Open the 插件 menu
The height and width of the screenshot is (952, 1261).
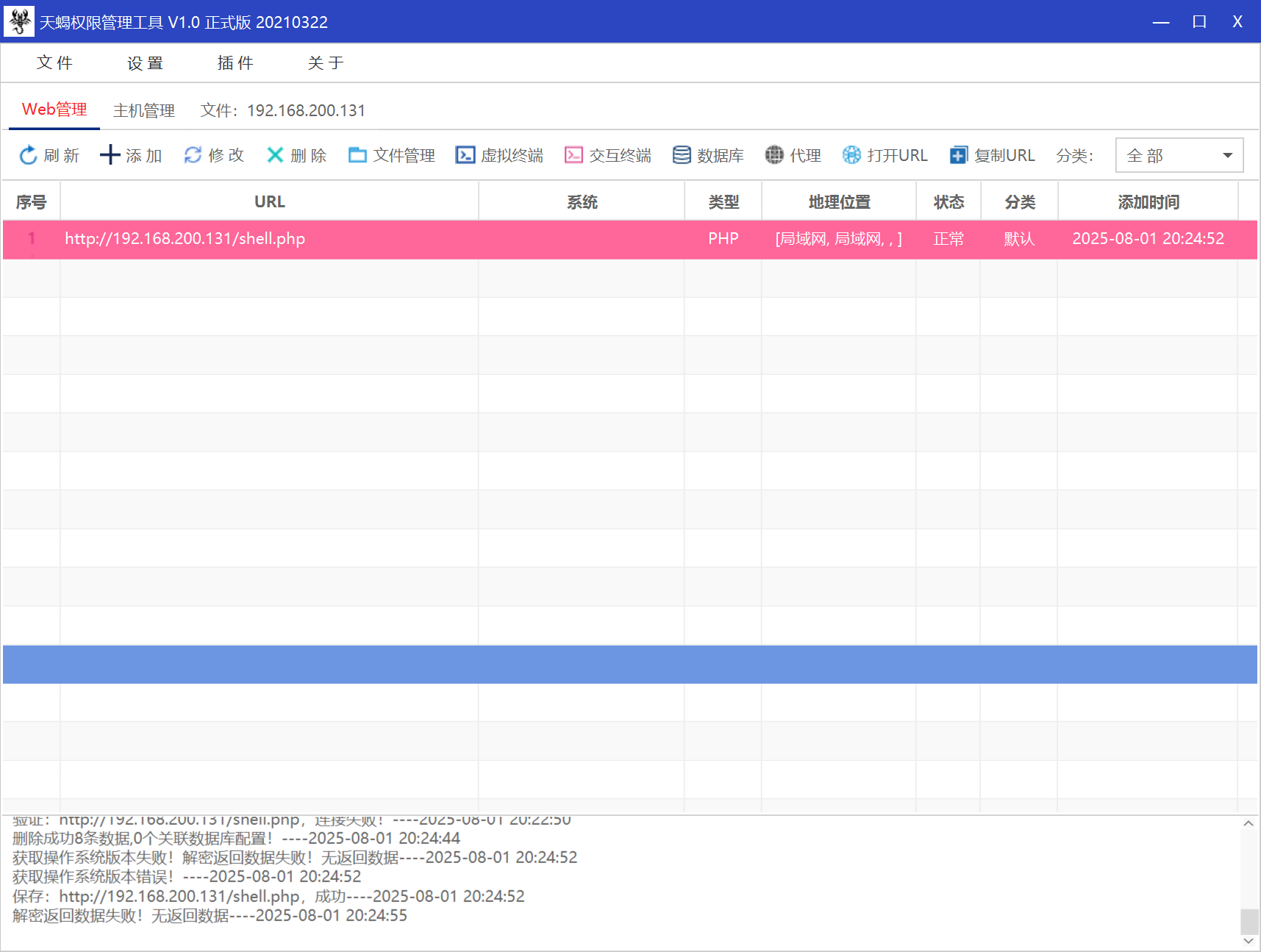click(235, 63)
